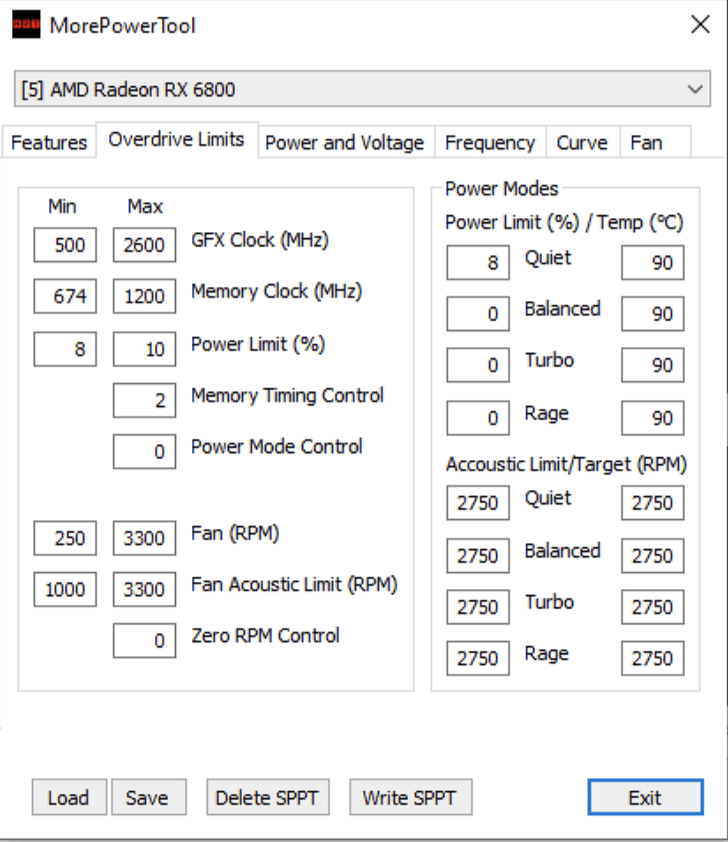Screen dimensions: 728x842
Task: Click the MorePowerTool app icon in title bar
Action: 26,25
